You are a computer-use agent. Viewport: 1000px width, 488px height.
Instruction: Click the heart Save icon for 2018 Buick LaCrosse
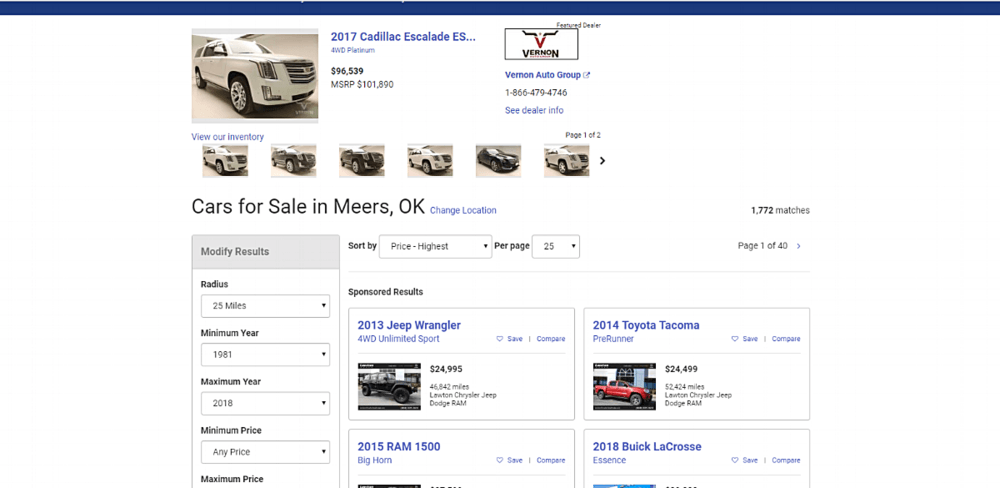(735, 460)
